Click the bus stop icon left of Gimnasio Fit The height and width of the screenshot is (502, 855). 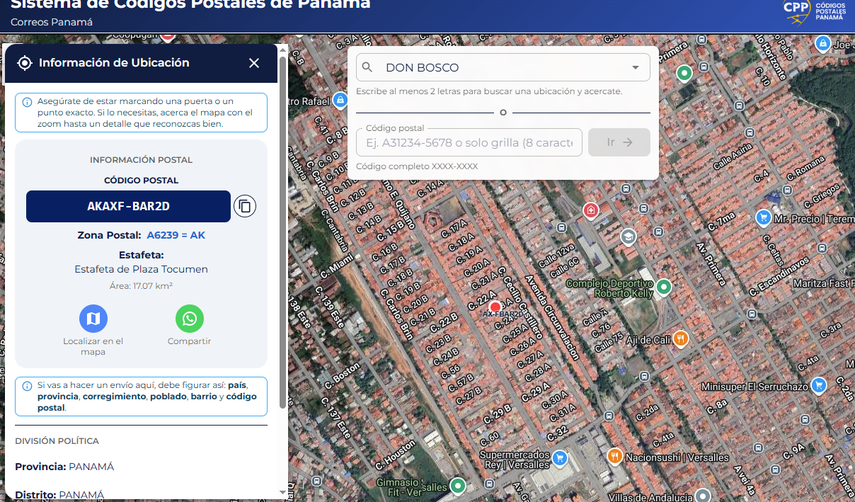pos(317,482)
